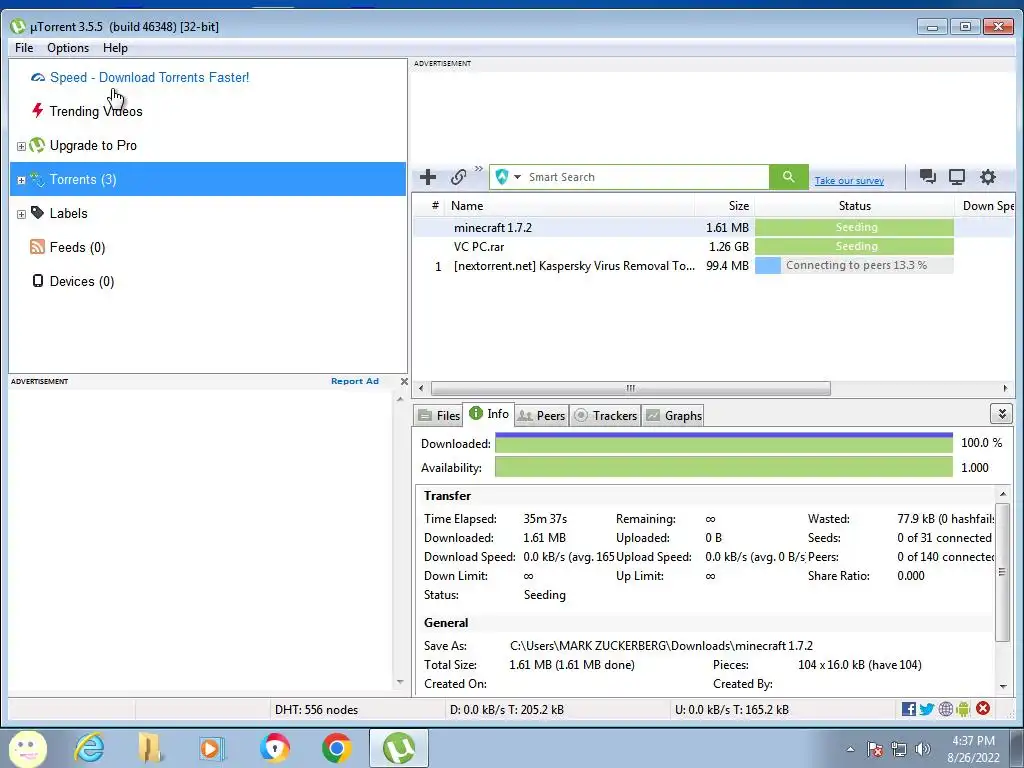Click the globe web icon in status bar

pyautogui.click(x=945, y=709)
